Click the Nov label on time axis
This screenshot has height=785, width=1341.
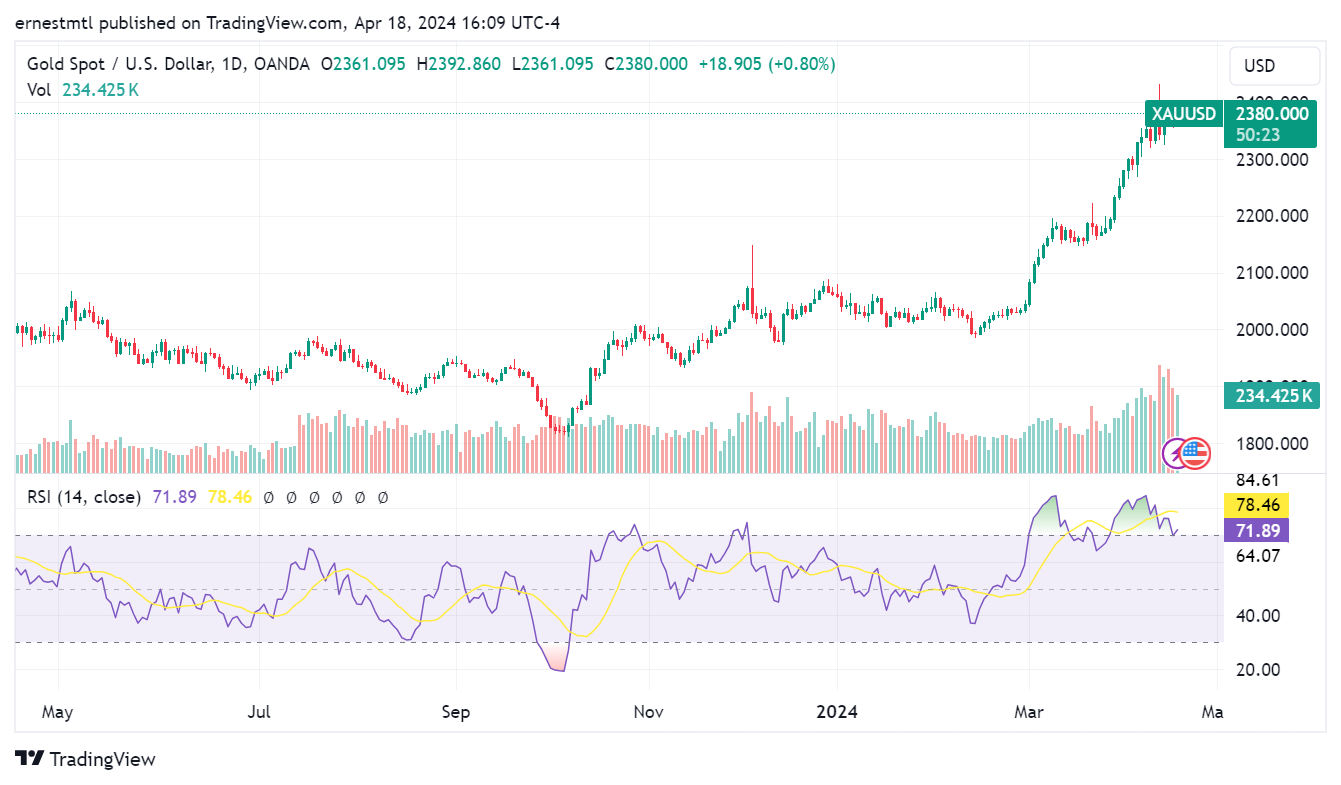tap(649, 712)
